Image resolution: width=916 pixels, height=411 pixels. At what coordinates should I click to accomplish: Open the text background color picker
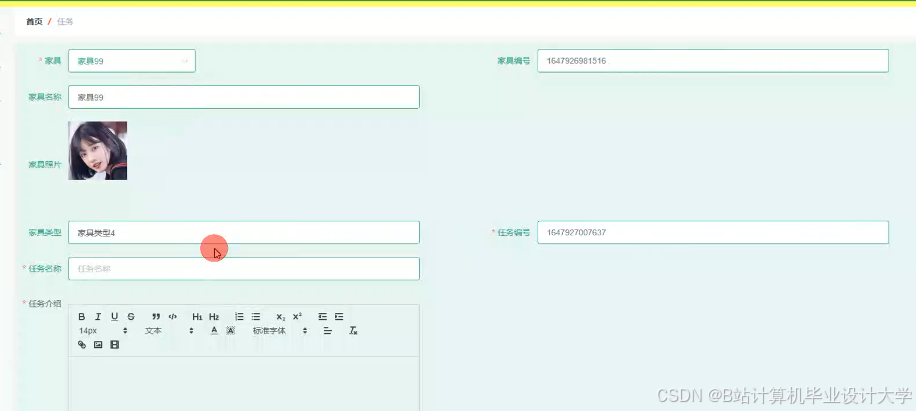click(x=230, y=330)
